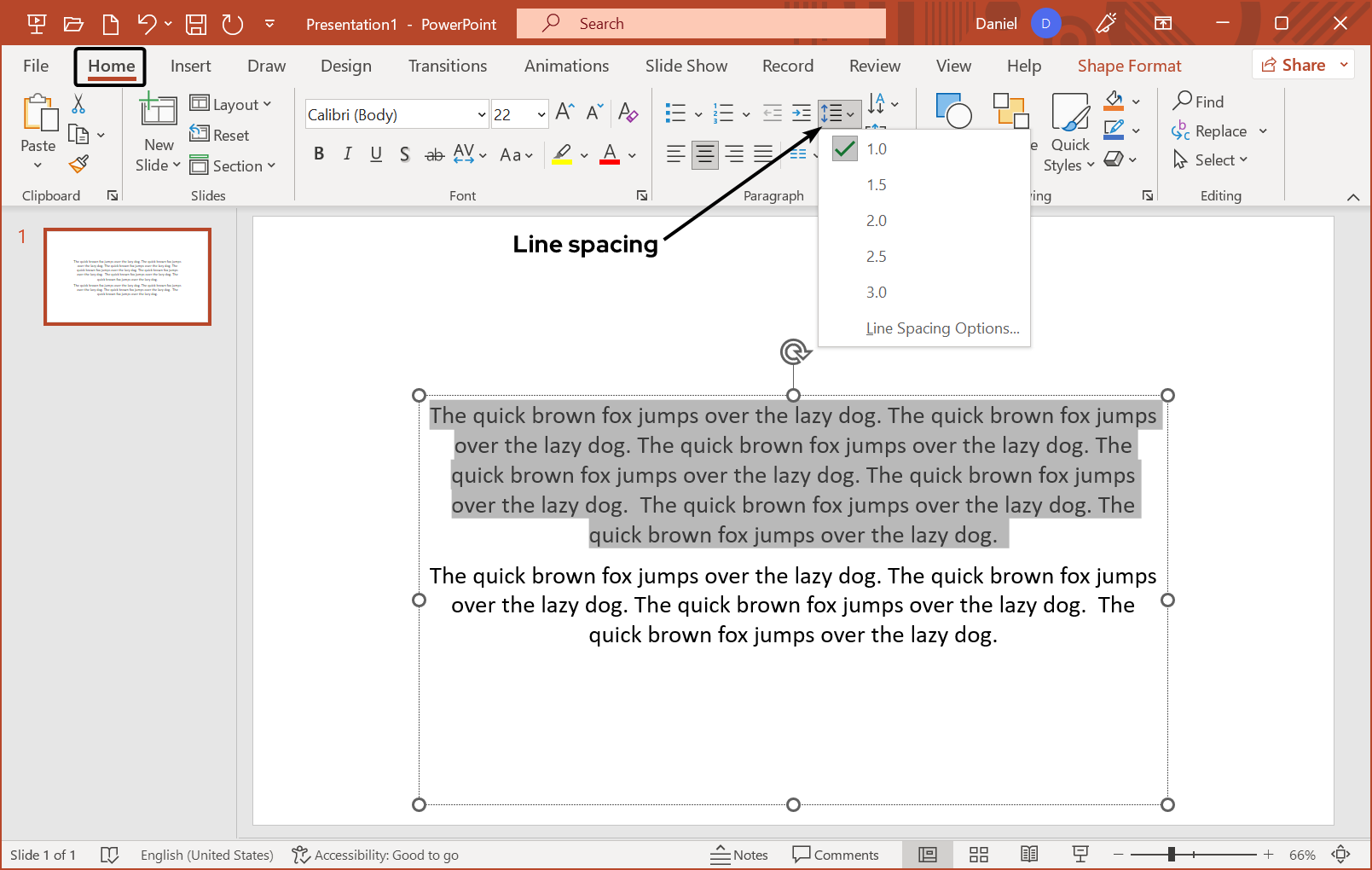Apply center alignment with Align Center icon

pos(704,154)
